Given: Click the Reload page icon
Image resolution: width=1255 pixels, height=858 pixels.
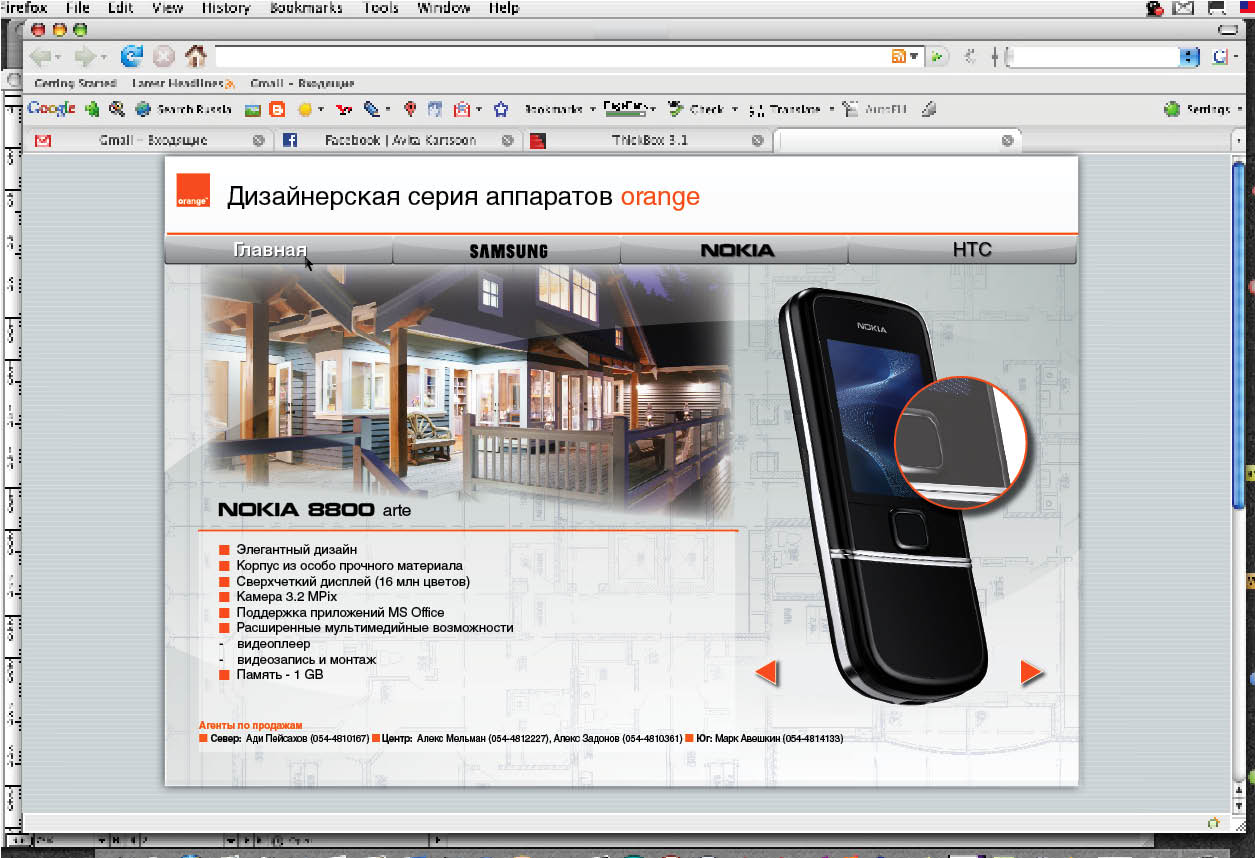Looking at the screenshot, I should (x=132, y=57).
